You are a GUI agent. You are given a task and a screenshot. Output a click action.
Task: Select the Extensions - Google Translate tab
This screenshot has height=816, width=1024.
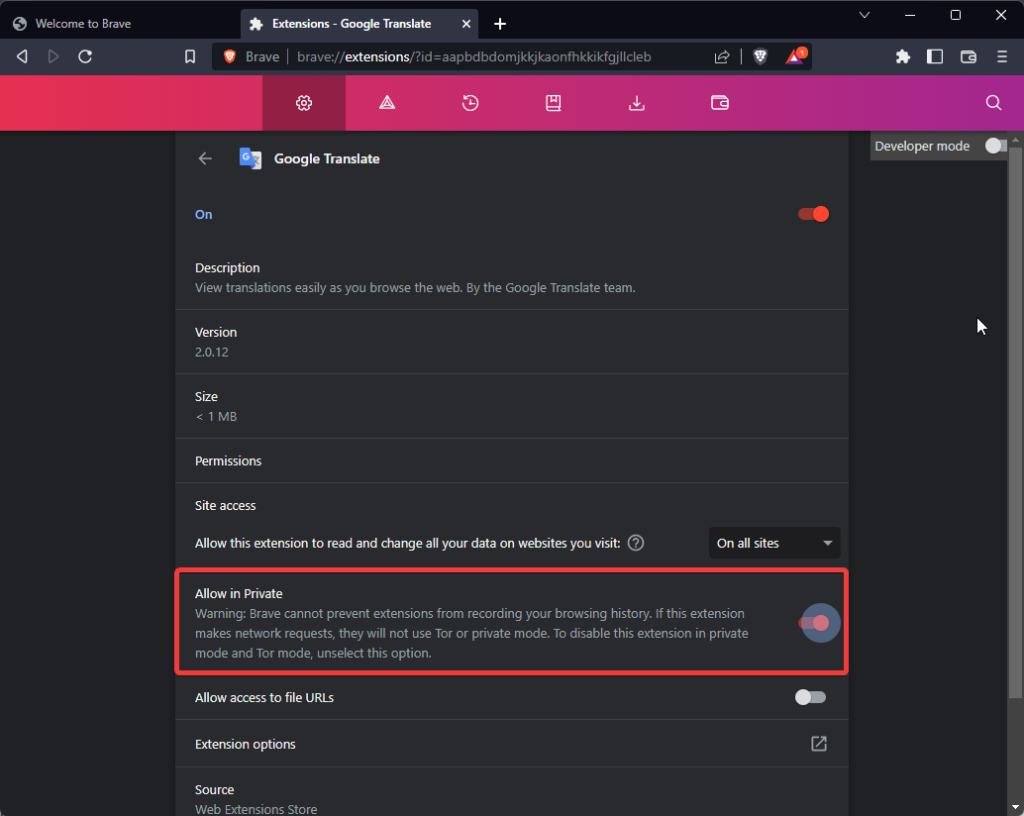(x=359, y=24)
